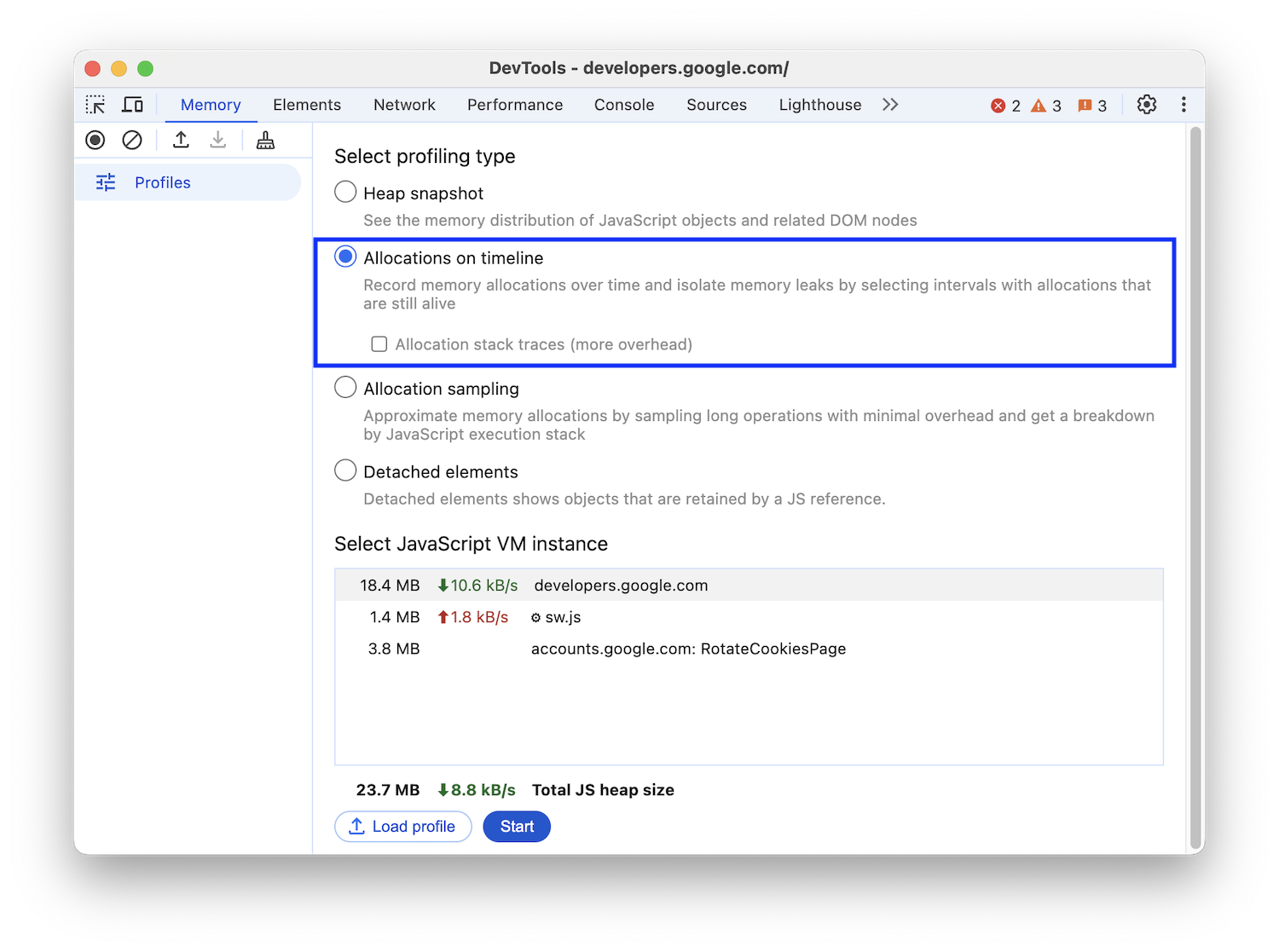Trigger garbage collection with the broom icon

265,140
